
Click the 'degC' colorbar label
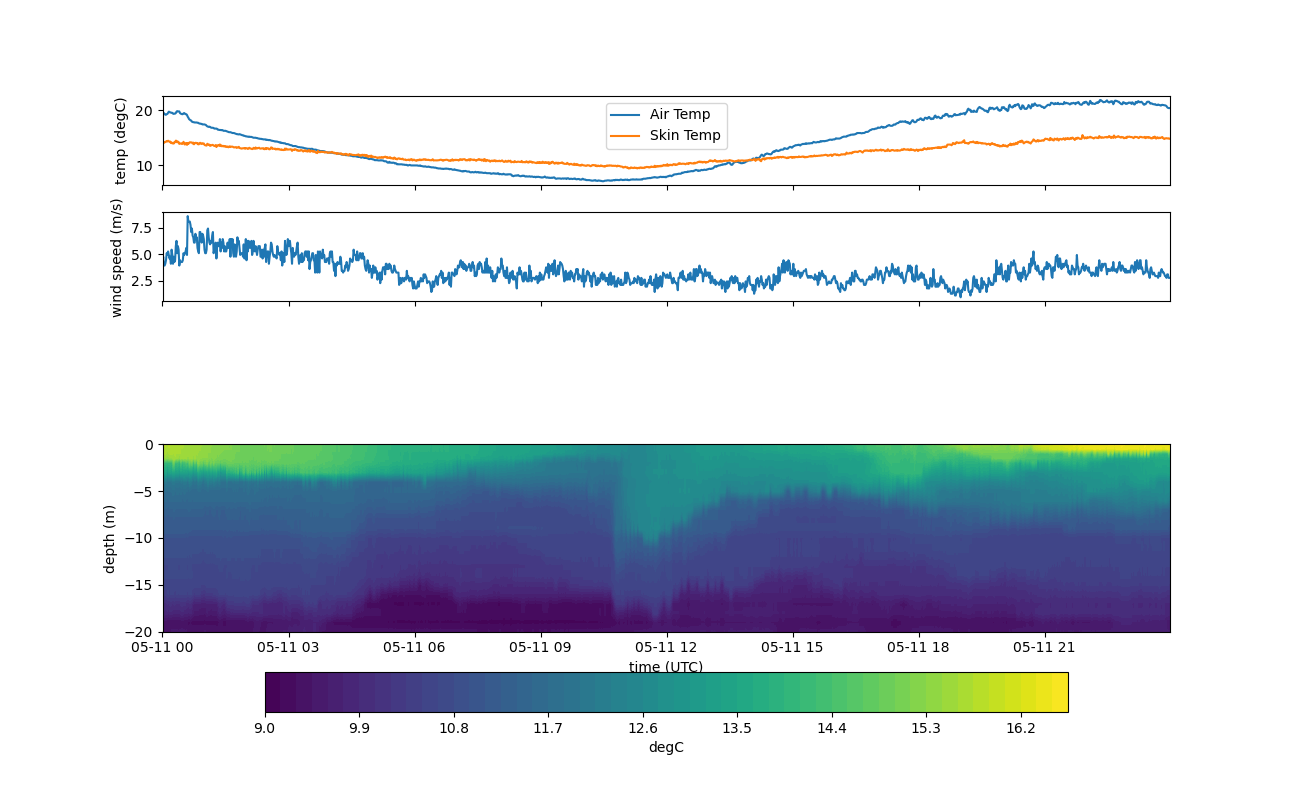pyautogui.click(x=665, y=747)
